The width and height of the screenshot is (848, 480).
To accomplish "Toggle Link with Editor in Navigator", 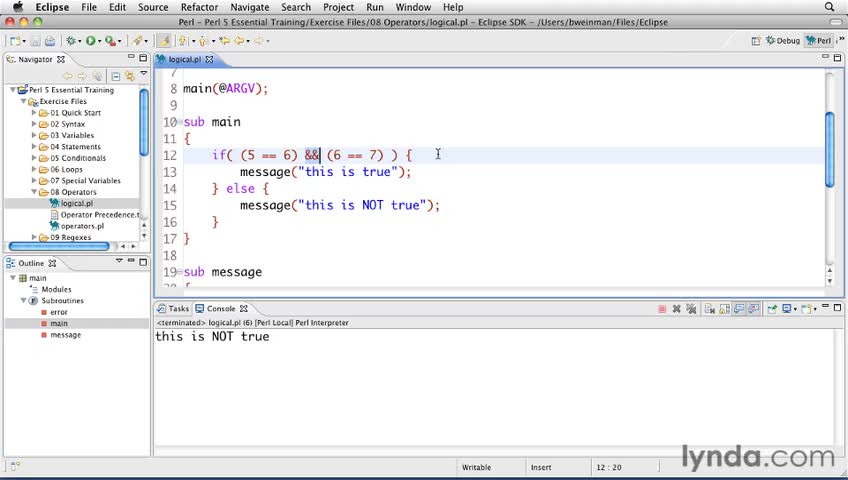I will point(130,76).
